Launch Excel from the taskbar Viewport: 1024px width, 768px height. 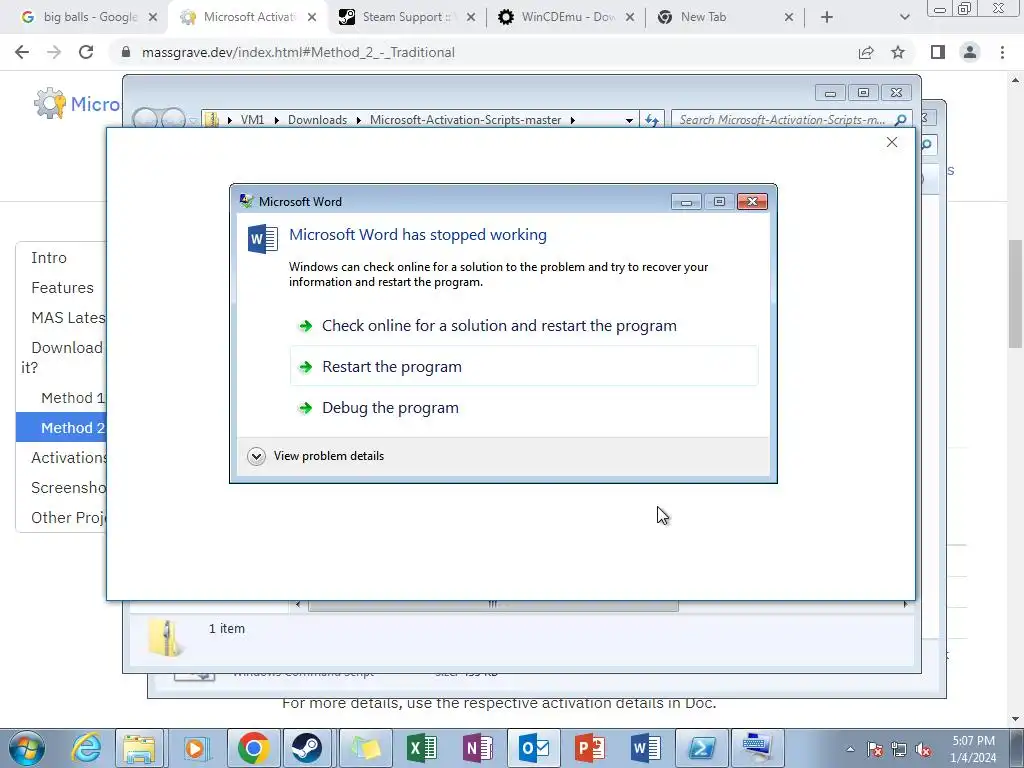422,748
